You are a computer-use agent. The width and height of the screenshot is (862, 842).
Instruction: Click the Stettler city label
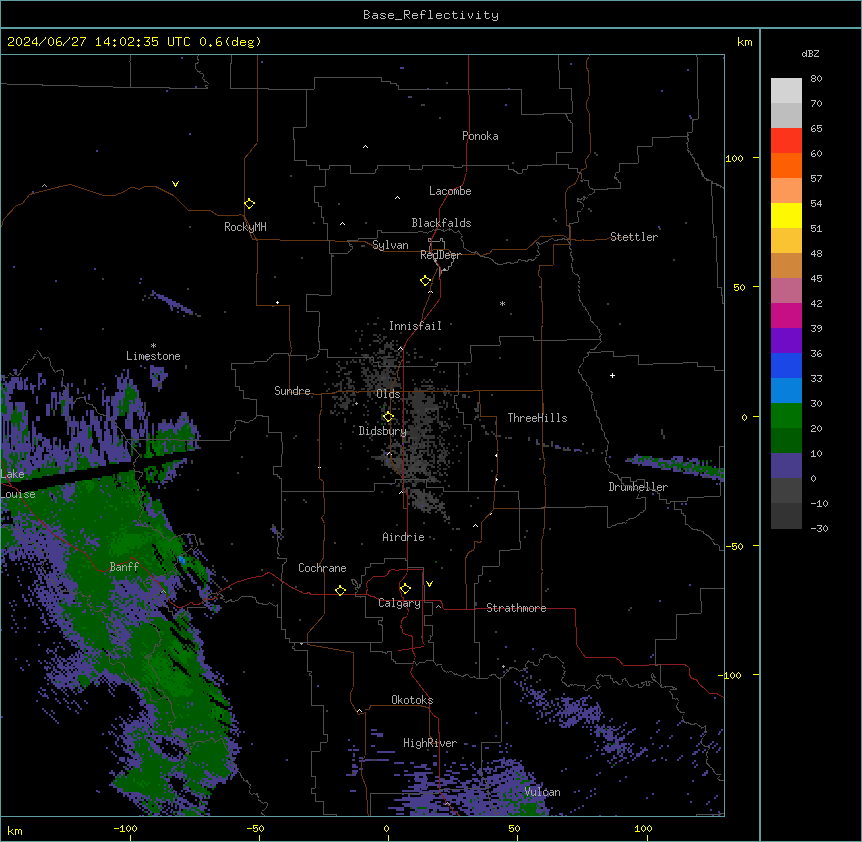coord(634,237)
